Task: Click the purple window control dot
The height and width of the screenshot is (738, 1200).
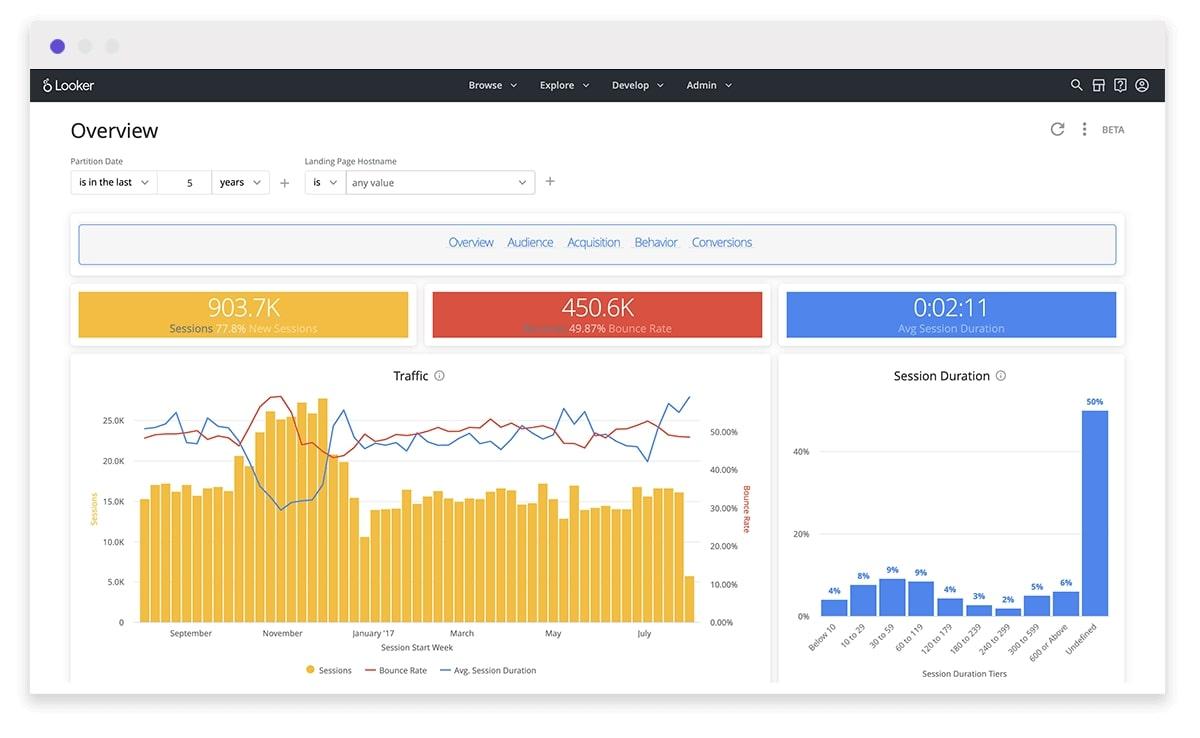Action: tap(57, 46)
